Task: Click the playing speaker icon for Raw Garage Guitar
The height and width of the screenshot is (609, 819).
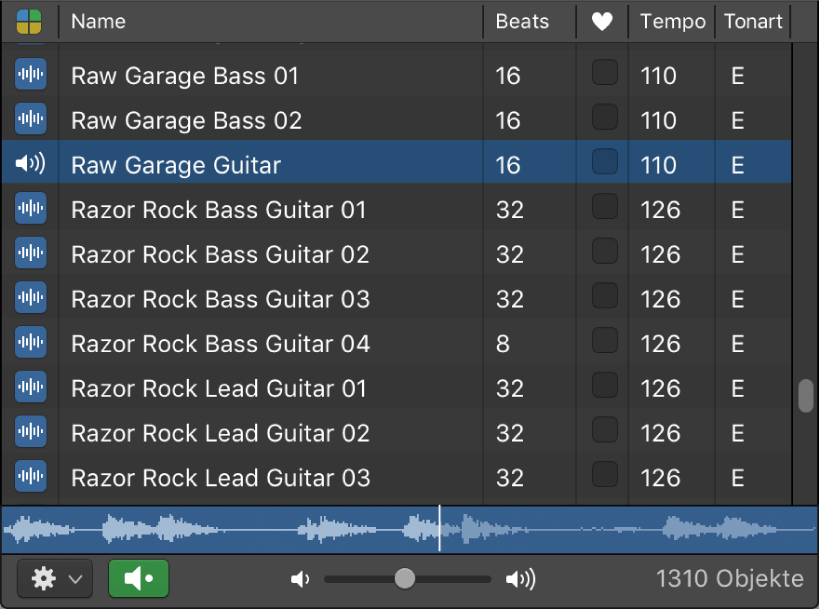Action: coord(31,164)
